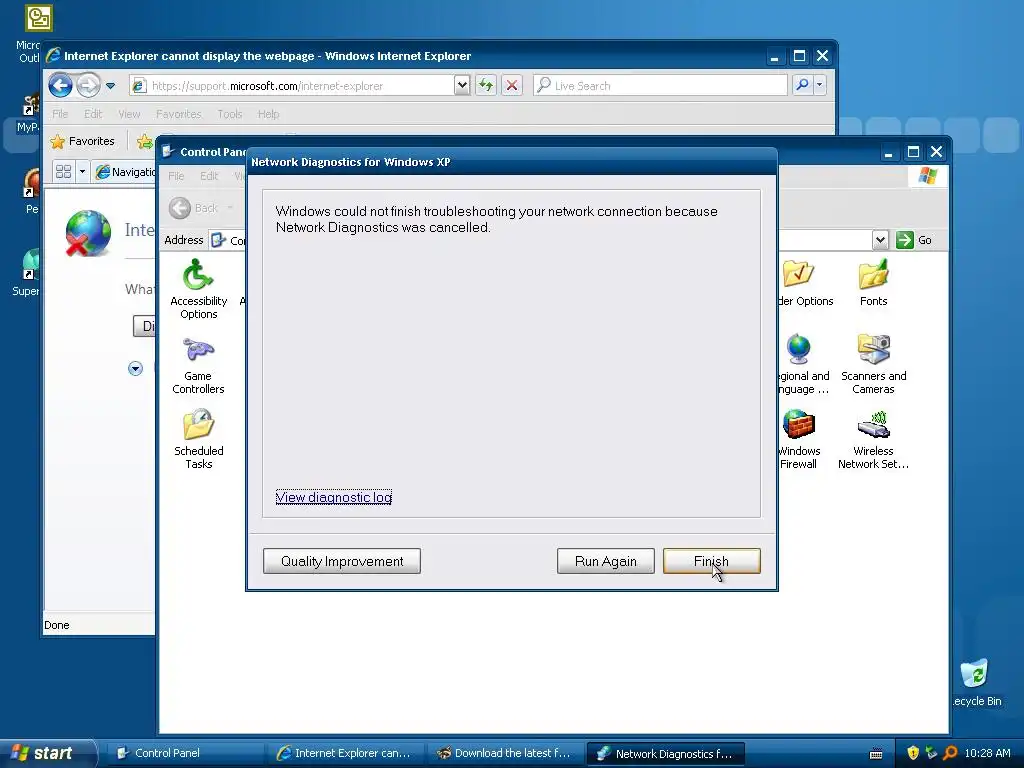Open Game Controllers icon in Control Panel
Viewport: 1024px width, 768px height.
coord(198,365)
